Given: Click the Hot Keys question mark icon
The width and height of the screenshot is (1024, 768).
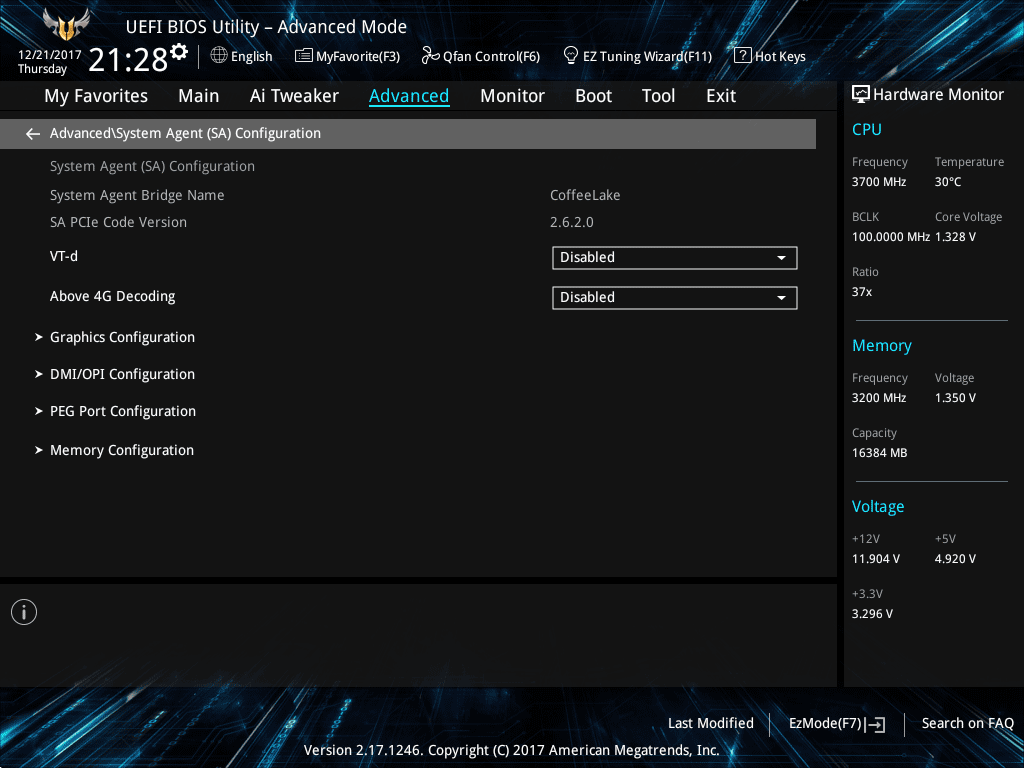Looking at the screenshot, I should pos(743,56).
